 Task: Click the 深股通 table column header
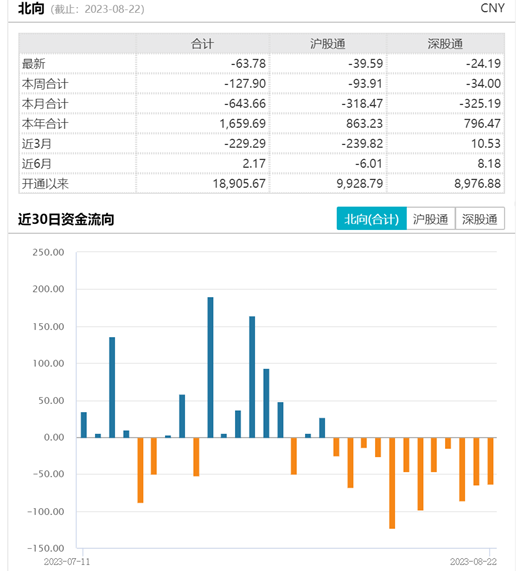pos(445,44)
